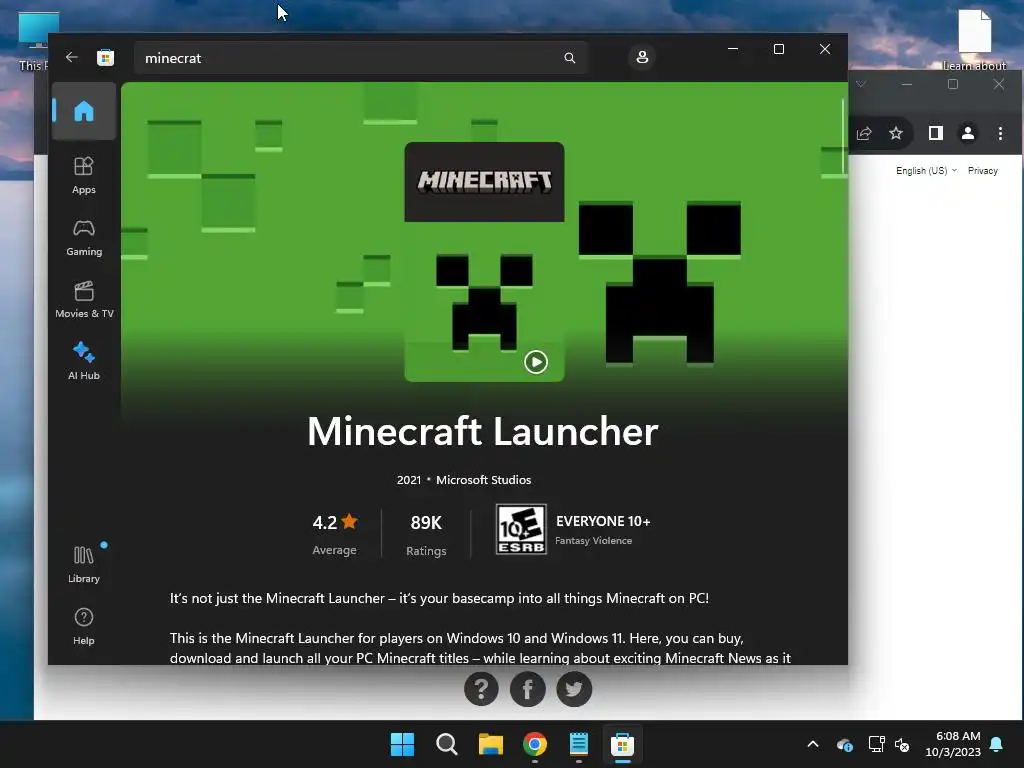Play the Minecraft trailer video
This screenshot has width=1024, height=768.
[536, 362]
